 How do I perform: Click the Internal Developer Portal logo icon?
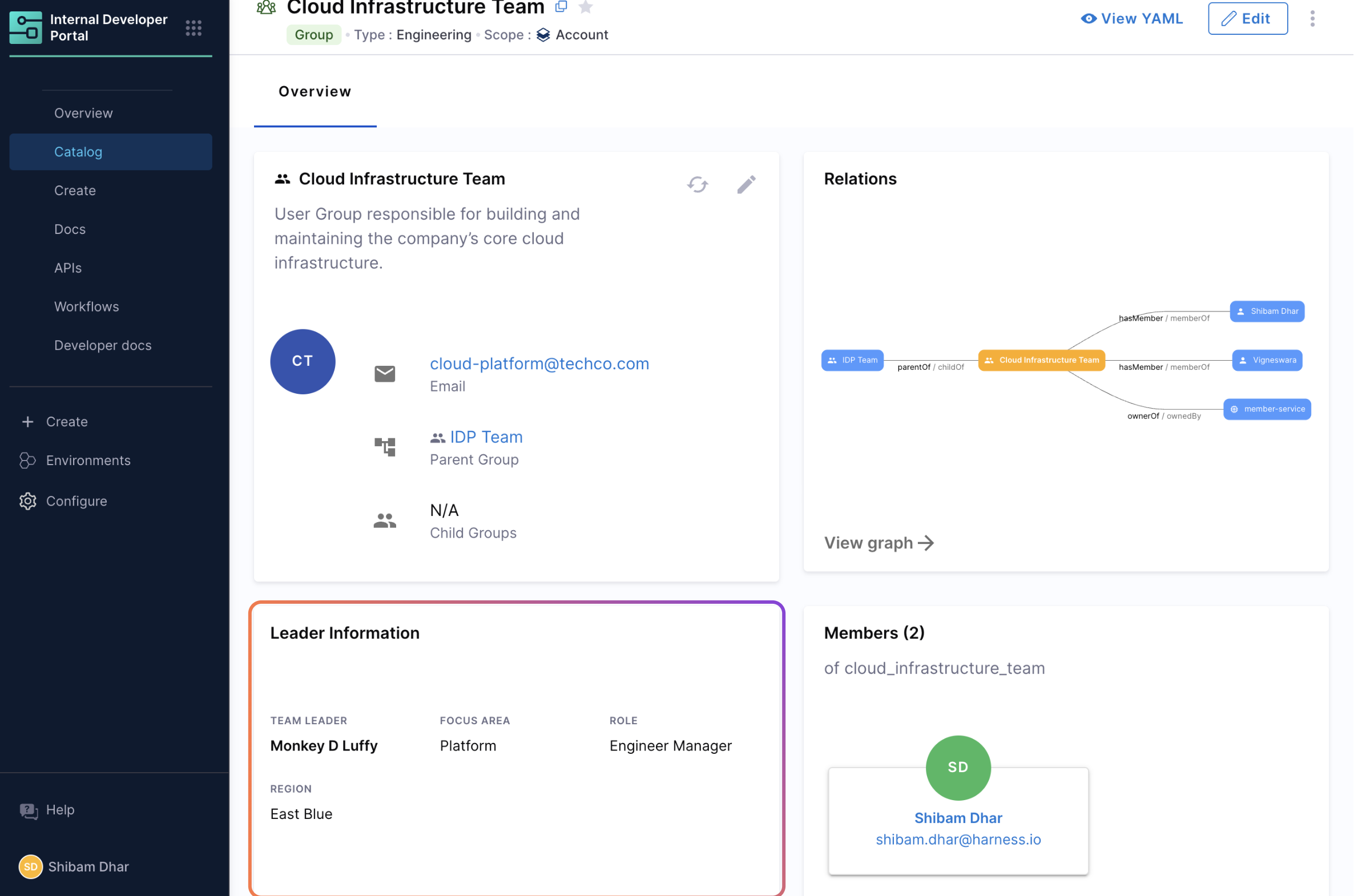click(26, 27)
